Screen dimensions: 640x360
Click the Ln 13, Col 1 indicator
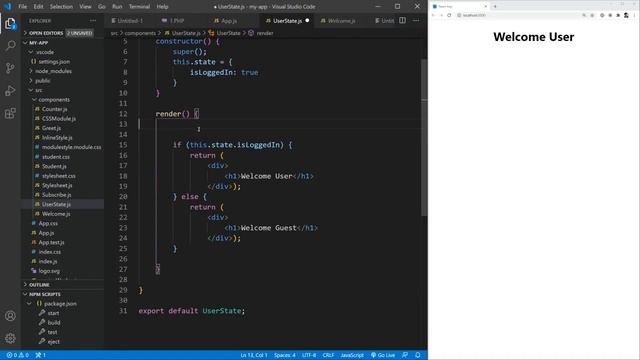253,355
